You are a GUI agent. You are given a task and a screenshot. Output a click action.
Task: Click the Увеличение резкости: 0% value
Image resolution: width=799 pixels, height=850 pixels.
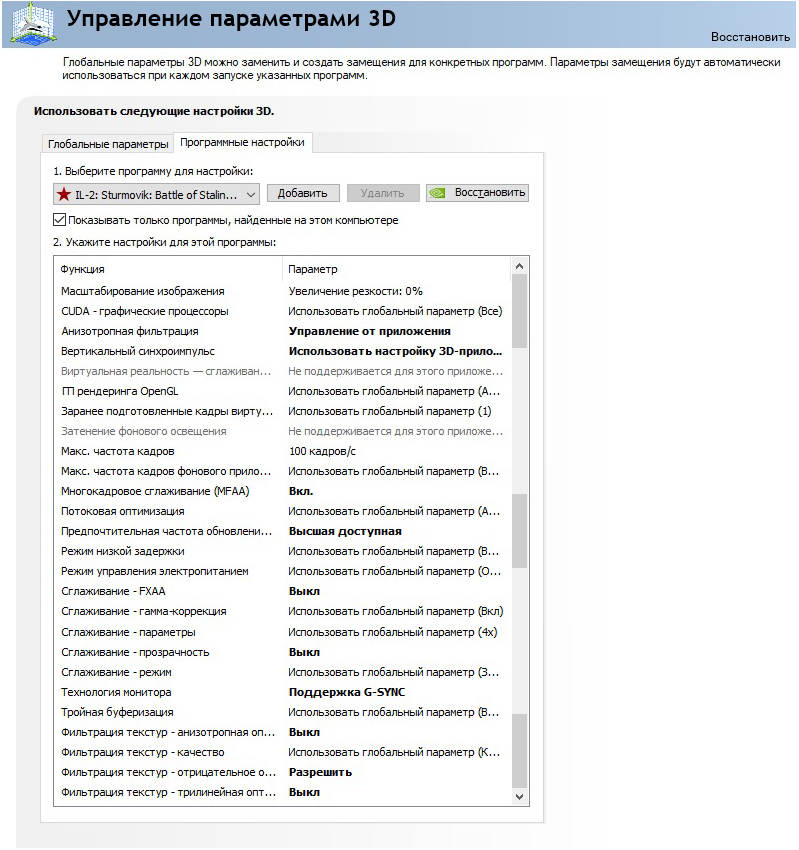coord(356,291)
